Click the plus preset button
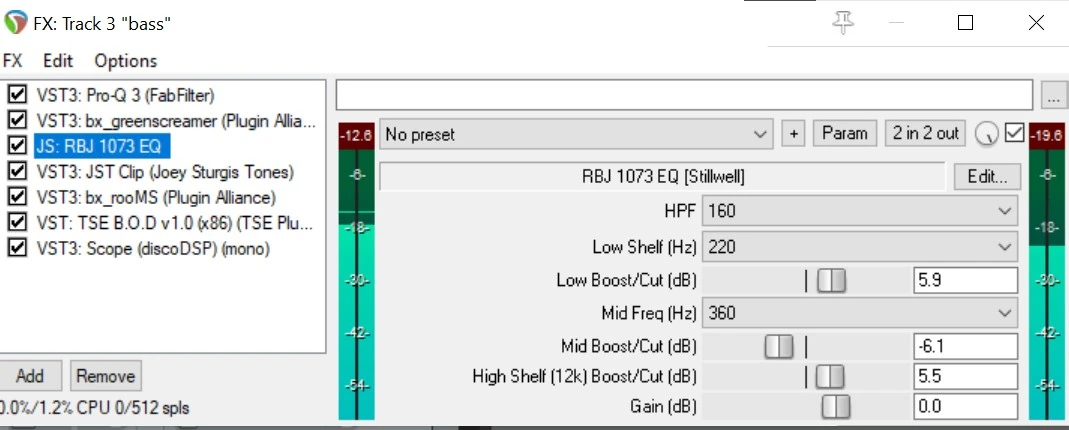The height and width of the screenshot is (430, 1069). point(794,134)
